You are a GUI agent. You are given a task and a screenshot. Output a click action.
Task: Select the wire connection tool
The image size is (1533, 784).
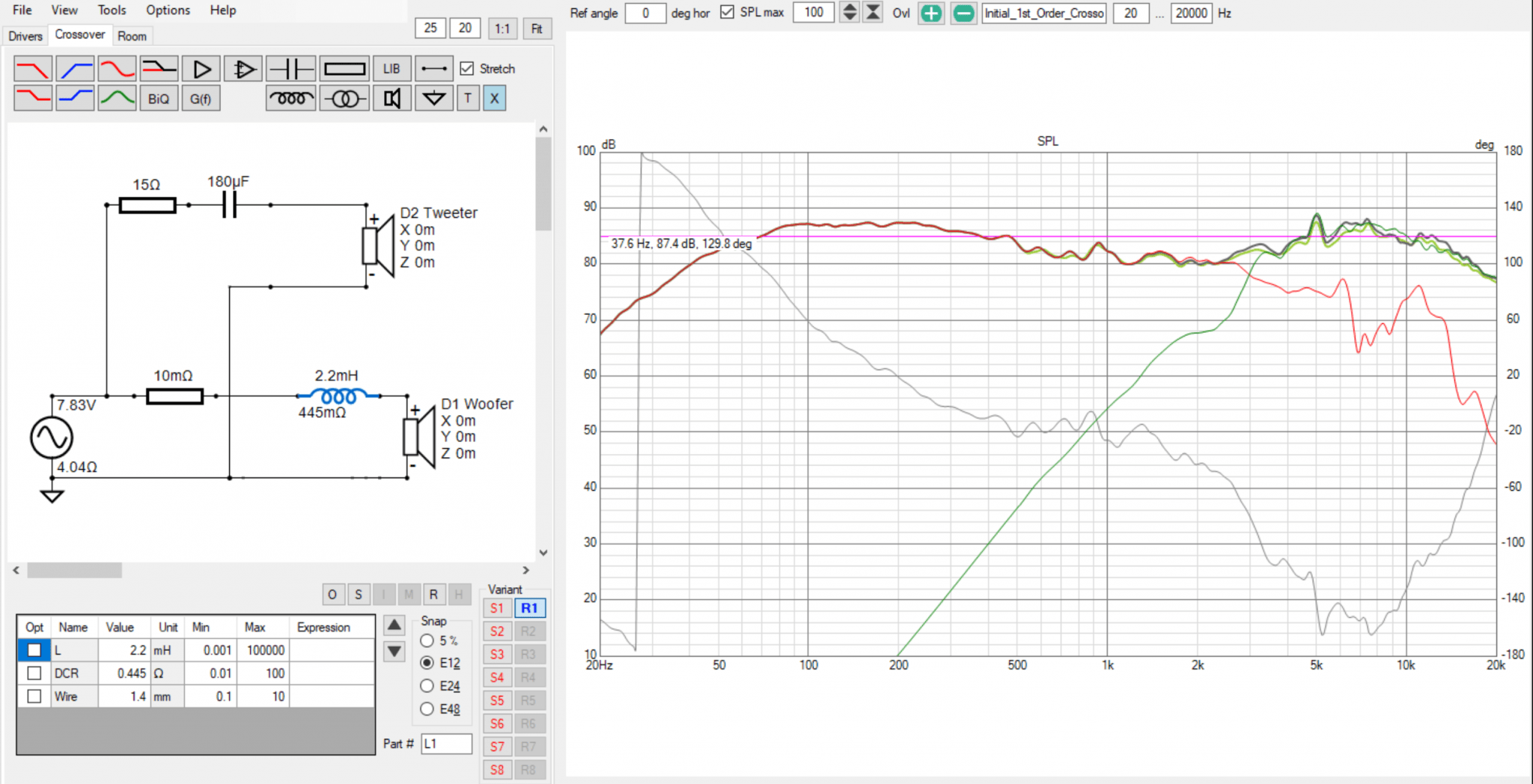pos(433,69)
